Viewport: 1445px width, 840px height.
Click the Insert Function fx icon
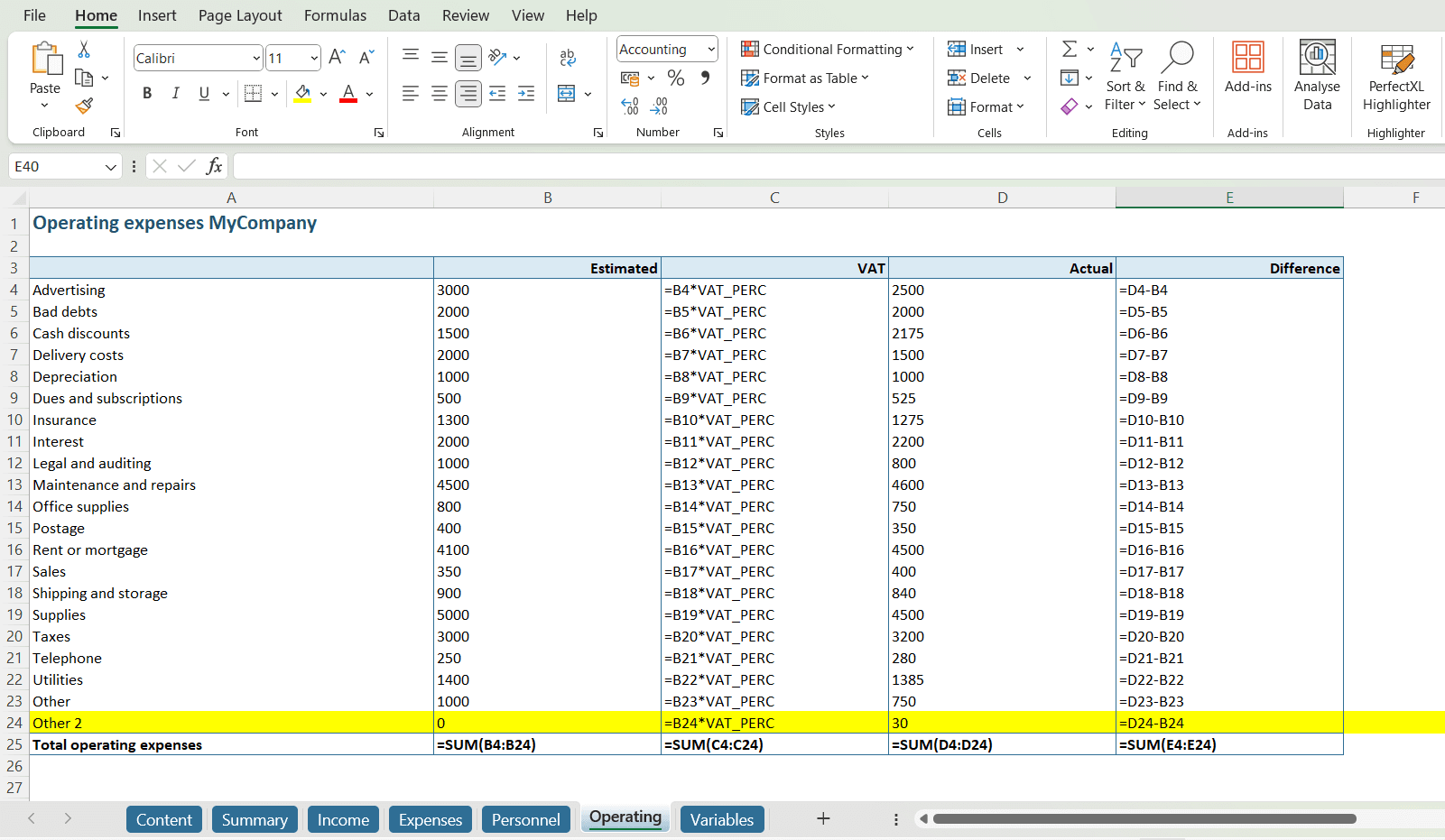[x=214, y=166]
